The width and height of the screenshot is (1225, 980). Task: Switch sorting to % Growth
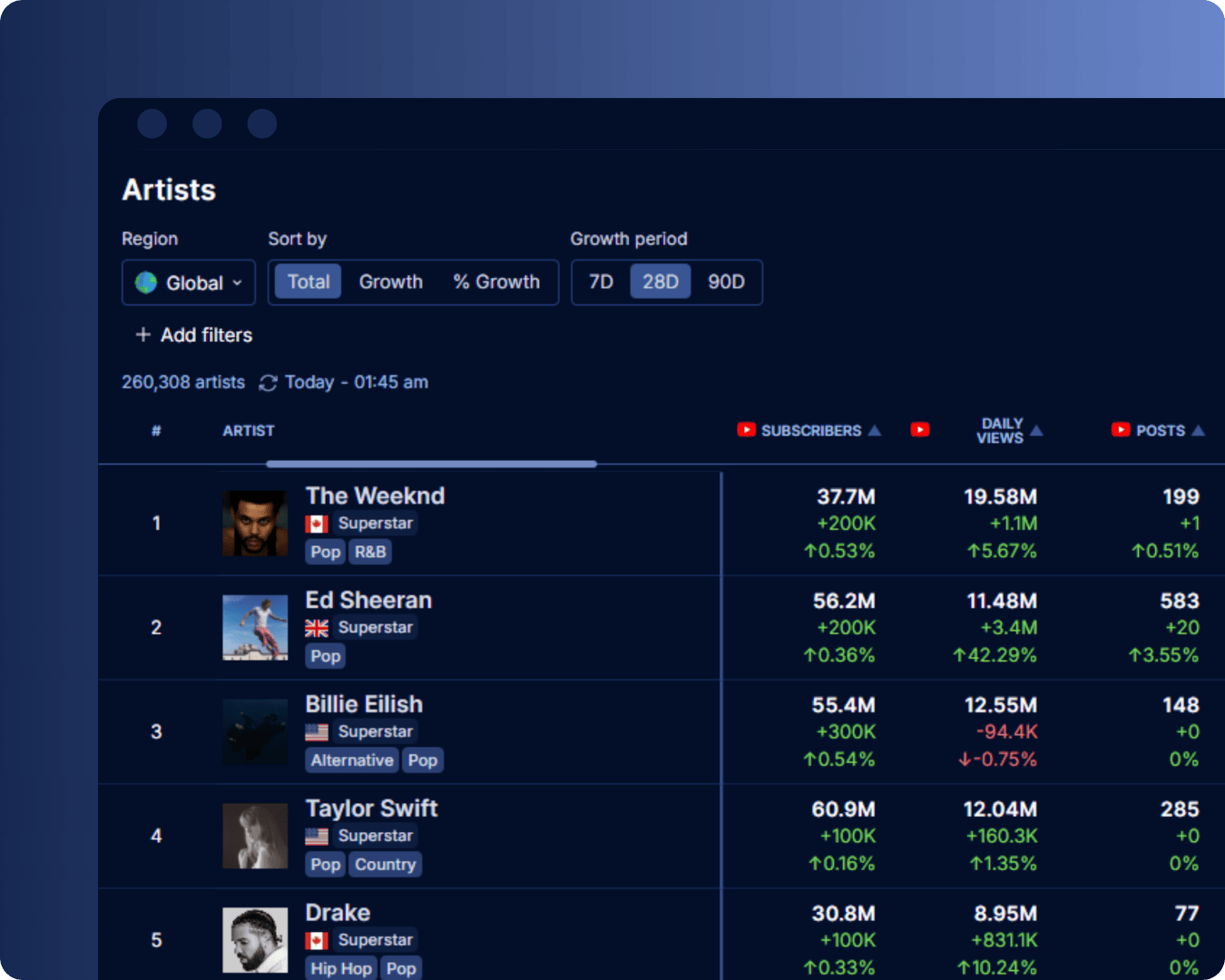496,282
